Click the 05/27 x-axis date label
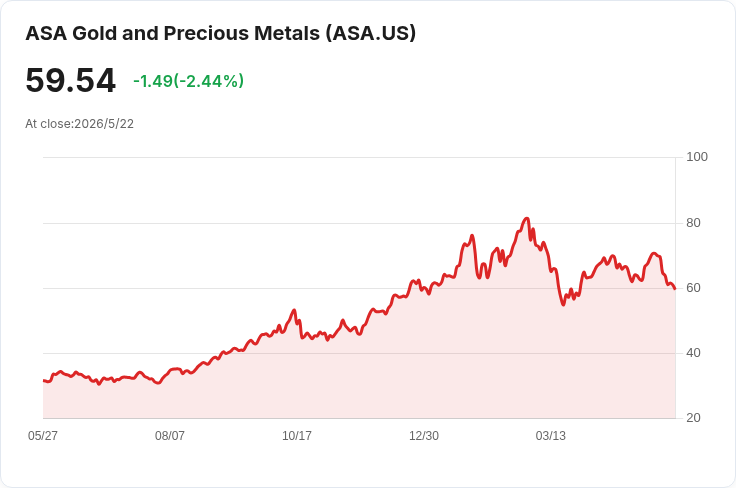The image size is (736, 488). point(43,435)
